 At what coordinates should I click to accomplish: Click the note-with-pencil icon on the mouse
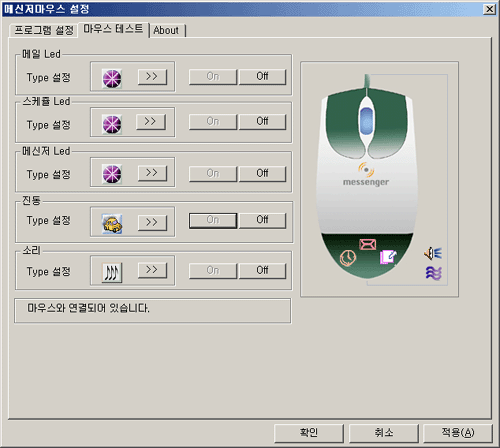pos(388,257)
